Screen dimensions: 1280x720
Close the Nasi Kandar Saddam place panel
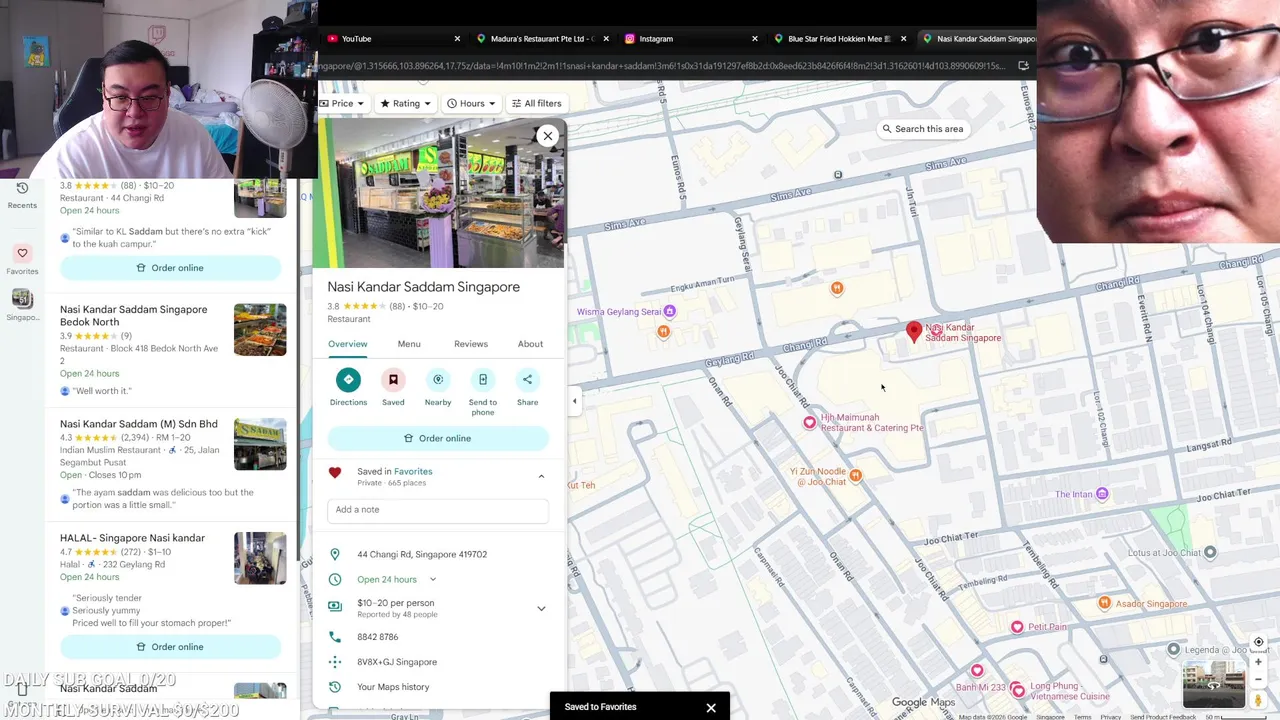pos(547,136)
